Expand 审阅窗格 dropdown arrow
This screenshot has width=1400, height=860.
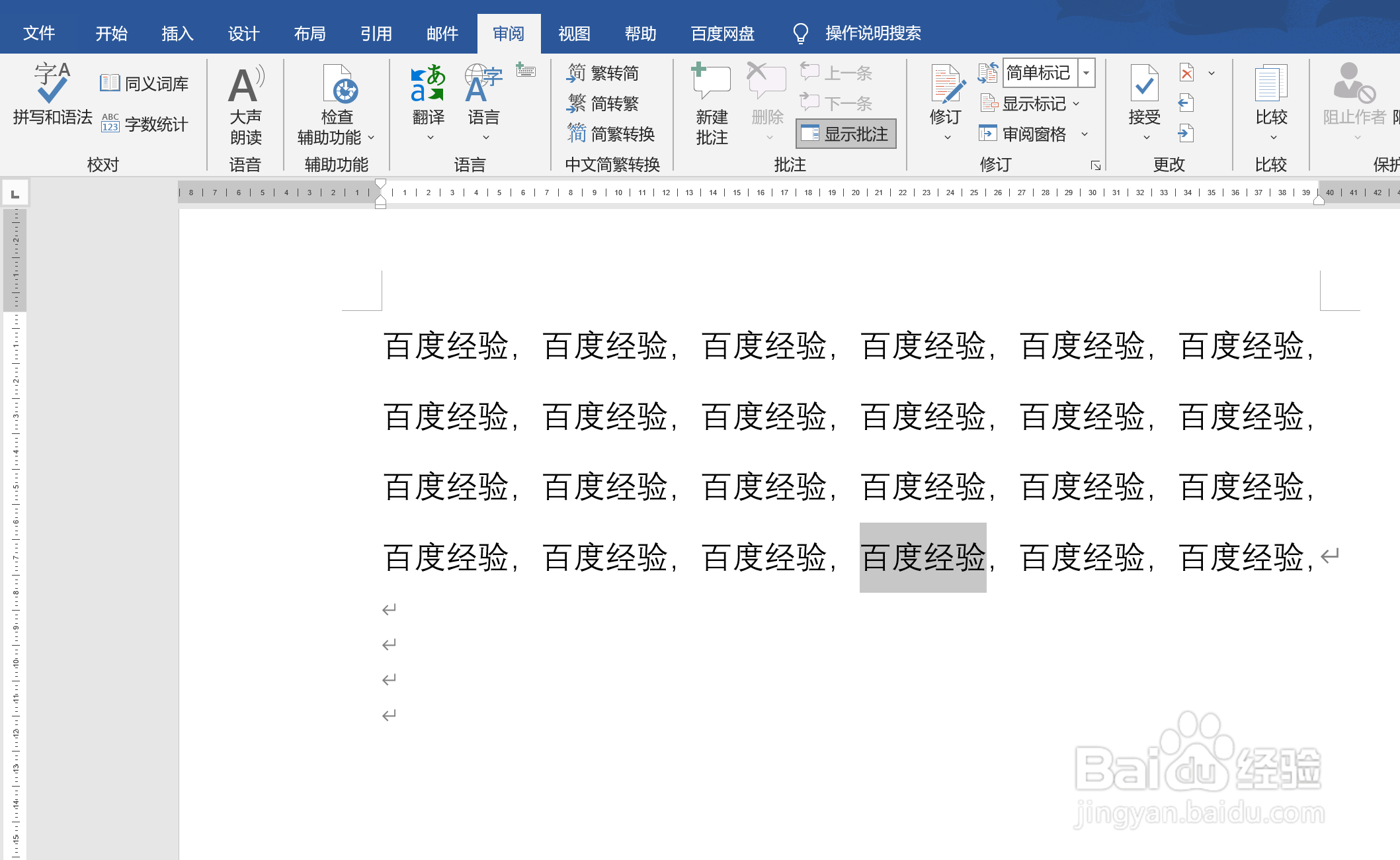[1085, 134]
